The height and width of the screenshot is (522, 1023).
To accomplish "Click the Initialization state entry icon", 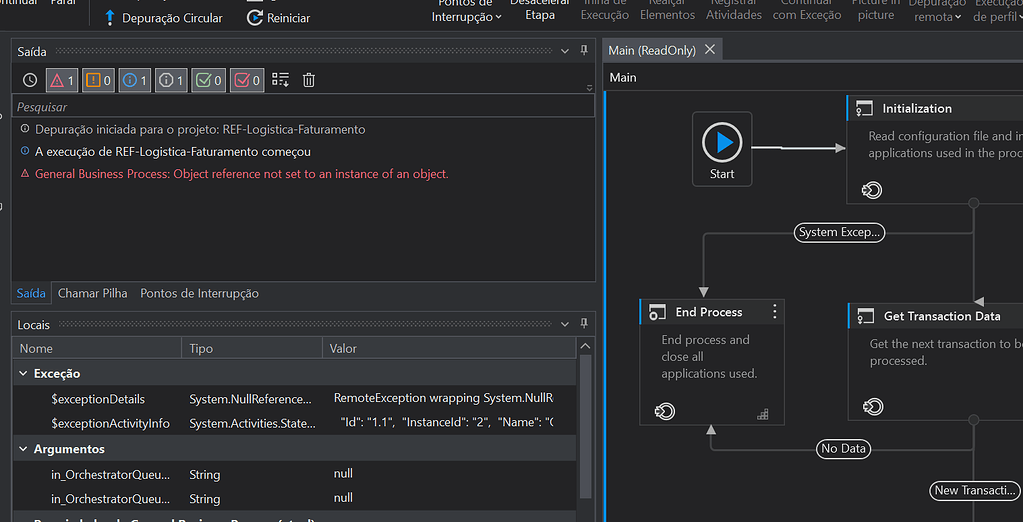I will pos(871,190).
